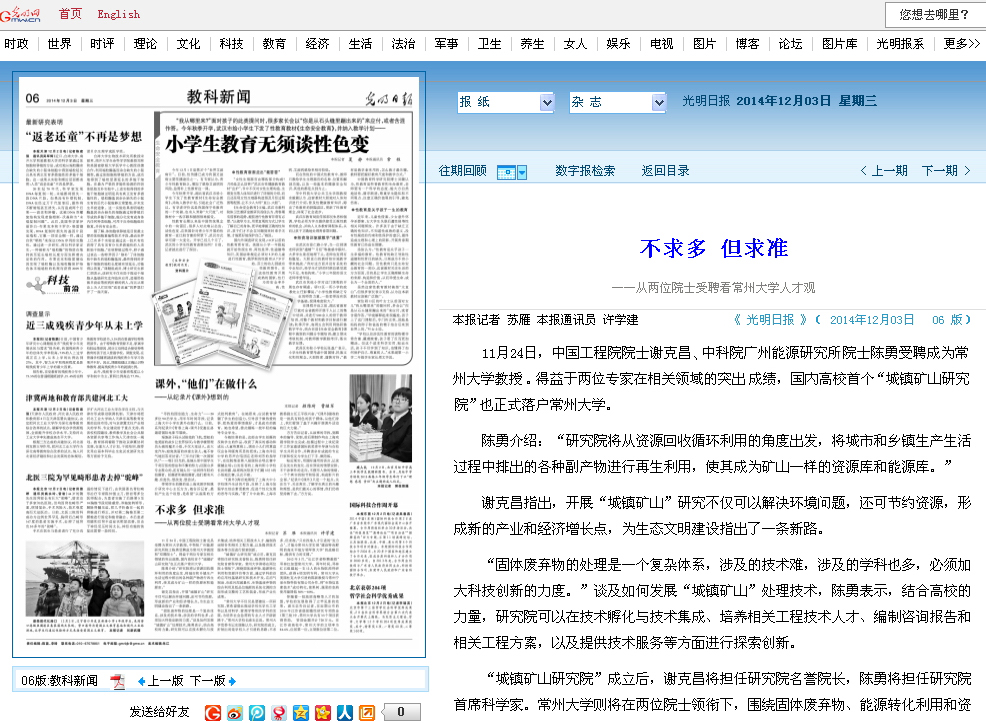Expand 更多 in the navigation bar
The width and height of the screenshot is (986, 723).
961,44
